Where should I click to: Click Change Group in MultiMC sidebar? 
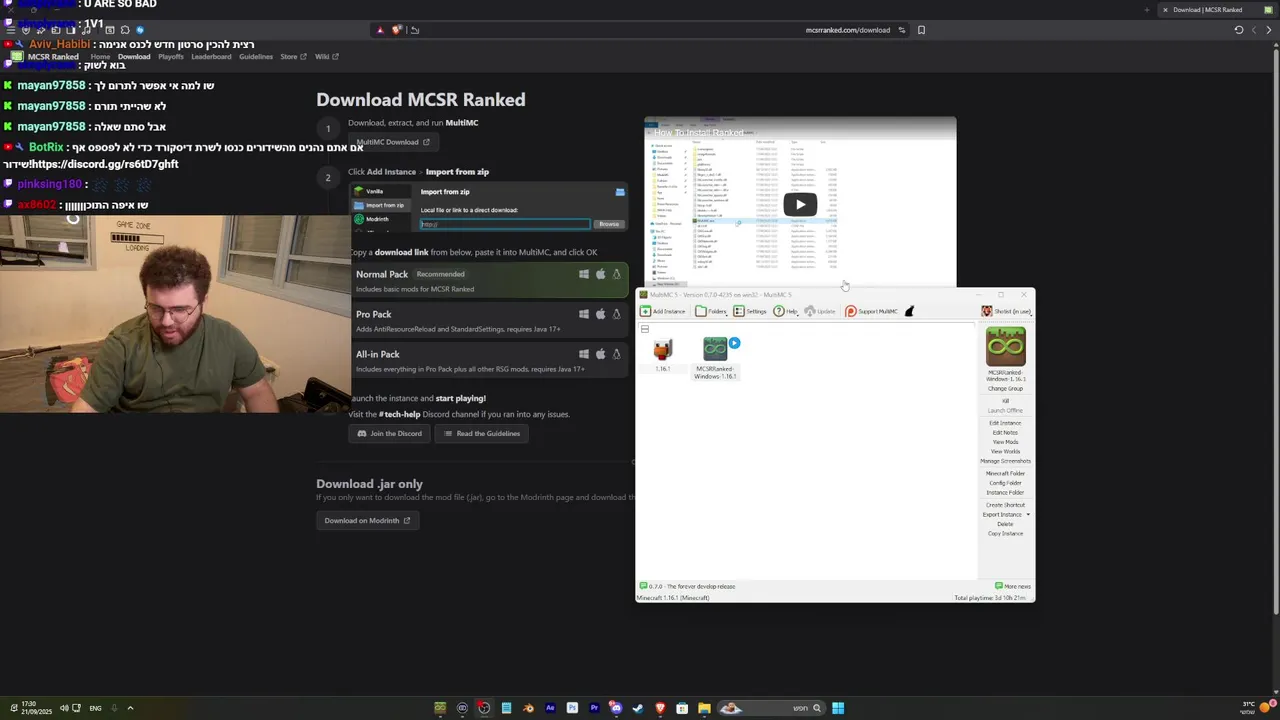pos(1005,388)
